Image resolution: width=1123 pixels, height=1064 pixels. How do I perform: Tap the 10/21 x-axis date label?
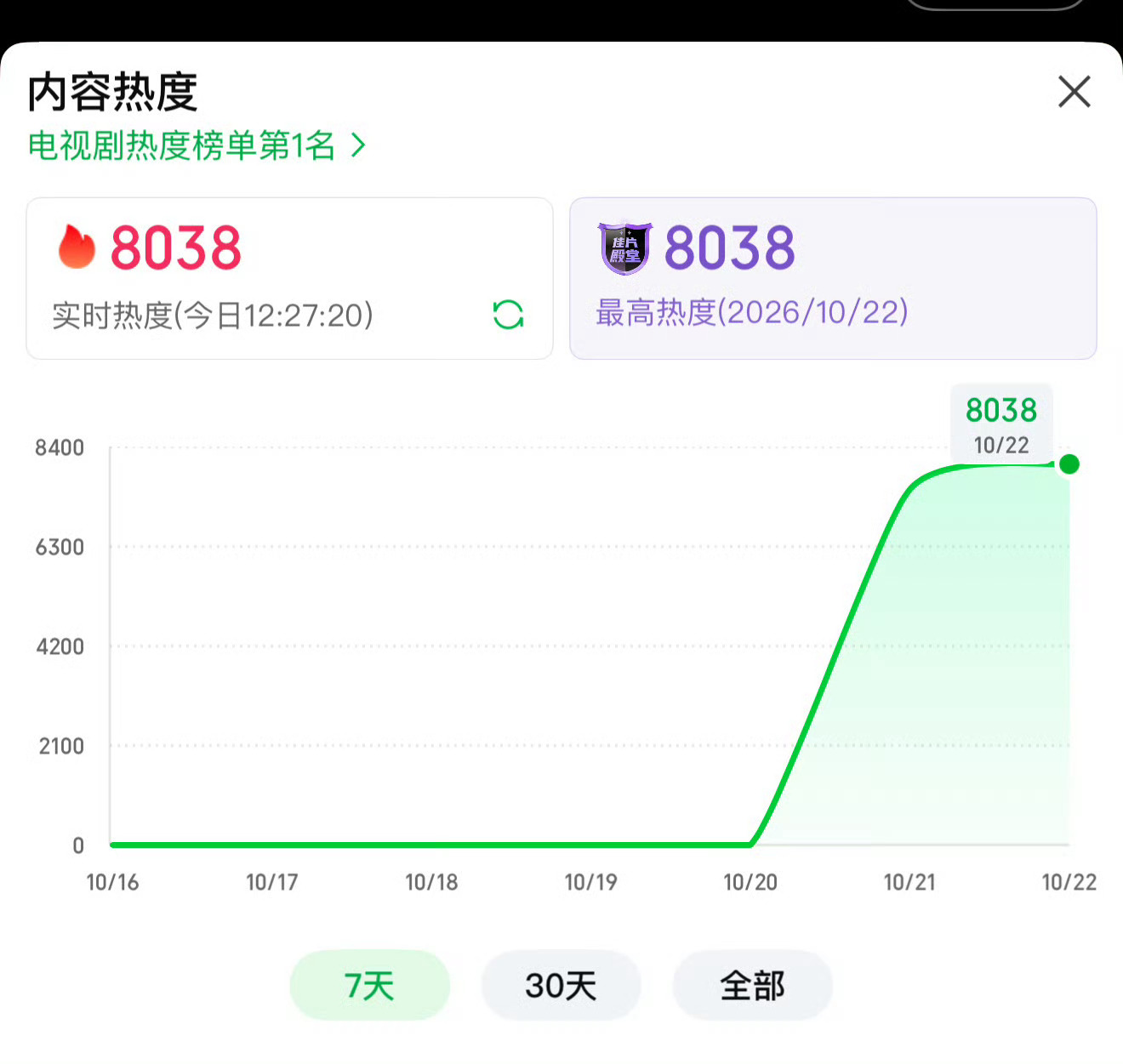pos(909,882)
